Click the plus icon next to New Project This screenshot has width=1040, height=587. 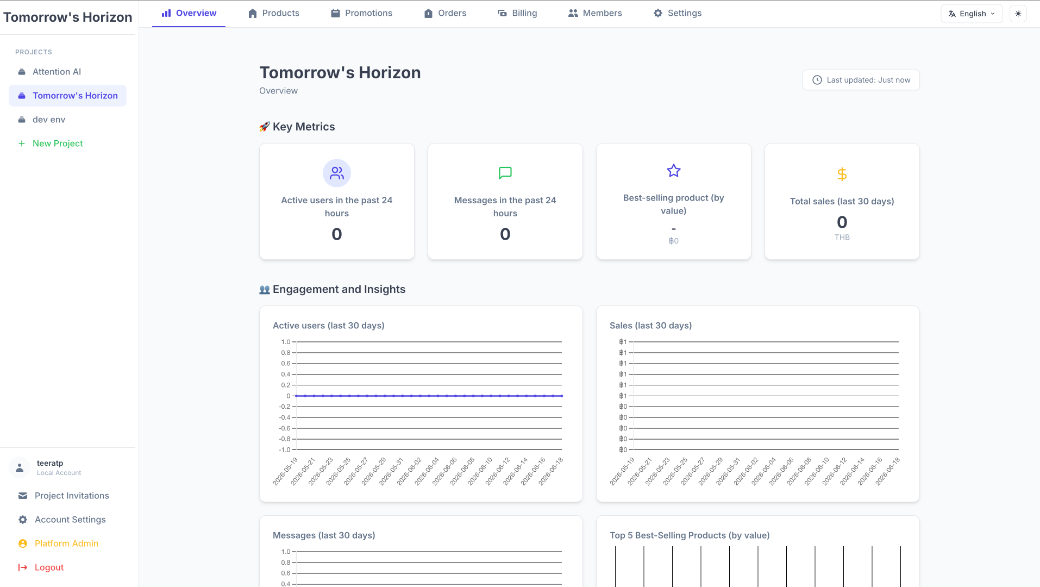[x=21, y=143]
